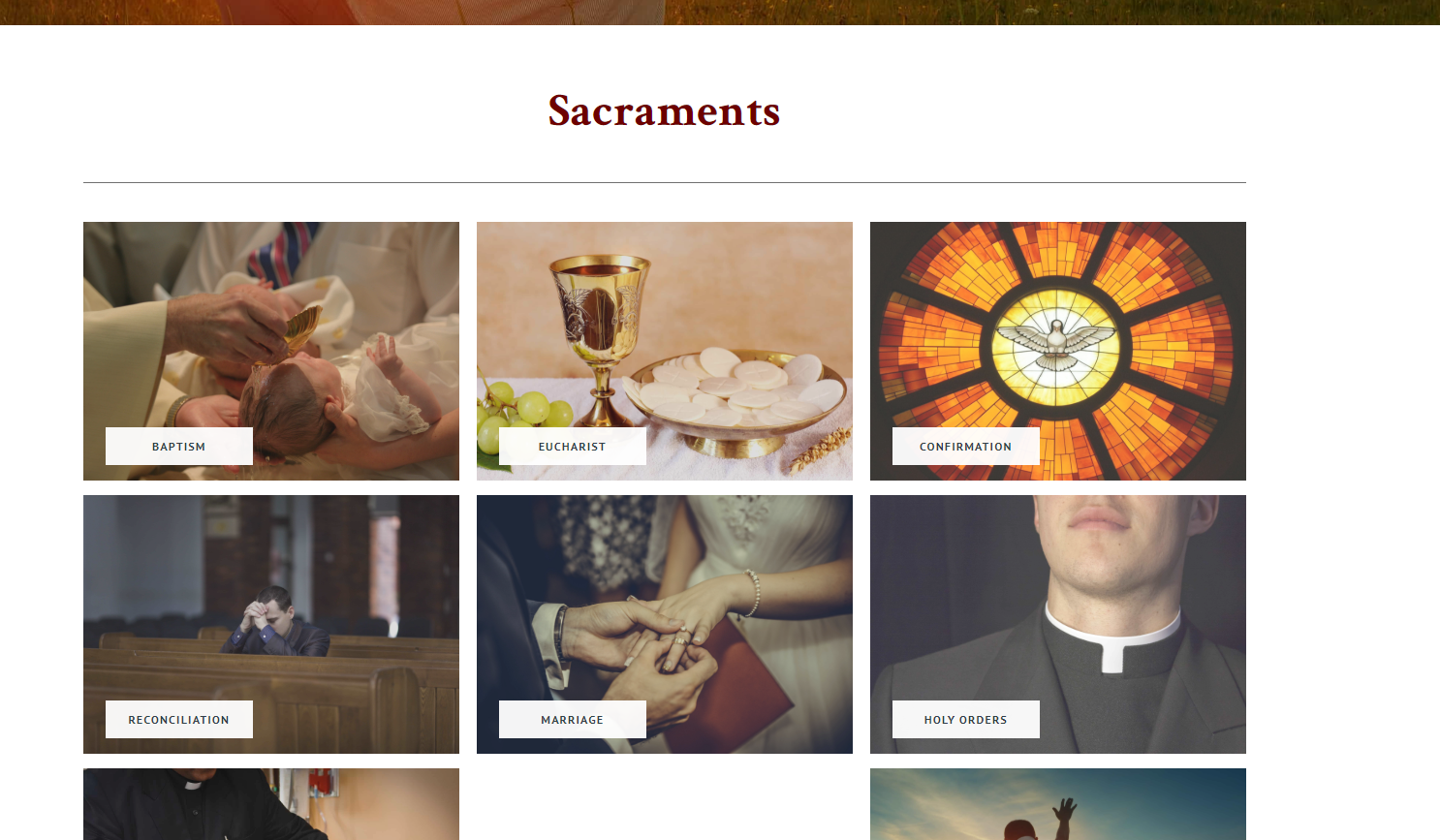Select the Confirmation label button
This screenshot has height=840, width=1440.
966,447
